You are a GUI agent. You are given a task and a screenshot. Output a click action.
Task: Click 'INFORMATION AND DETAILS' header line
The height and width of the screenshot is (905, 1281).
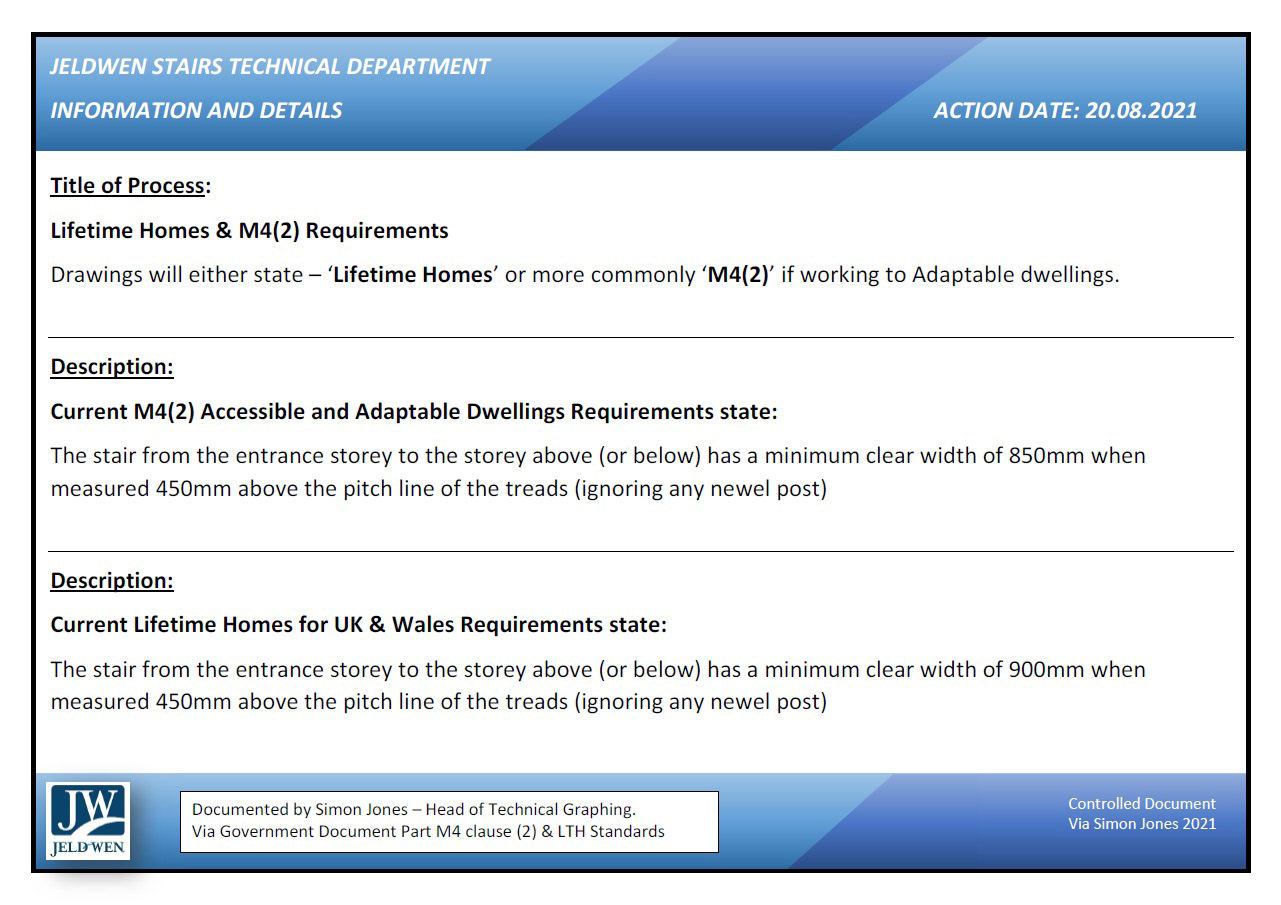pos(196,111)
